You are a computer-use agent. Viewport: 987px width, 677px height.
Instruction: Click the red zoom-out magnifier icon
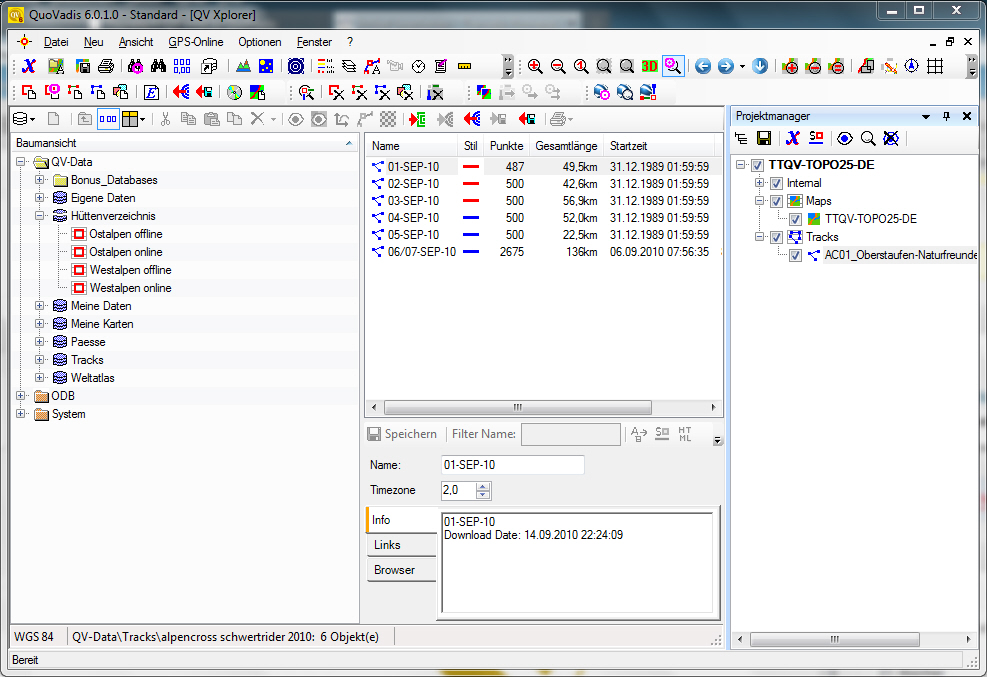tap(558, 66)
